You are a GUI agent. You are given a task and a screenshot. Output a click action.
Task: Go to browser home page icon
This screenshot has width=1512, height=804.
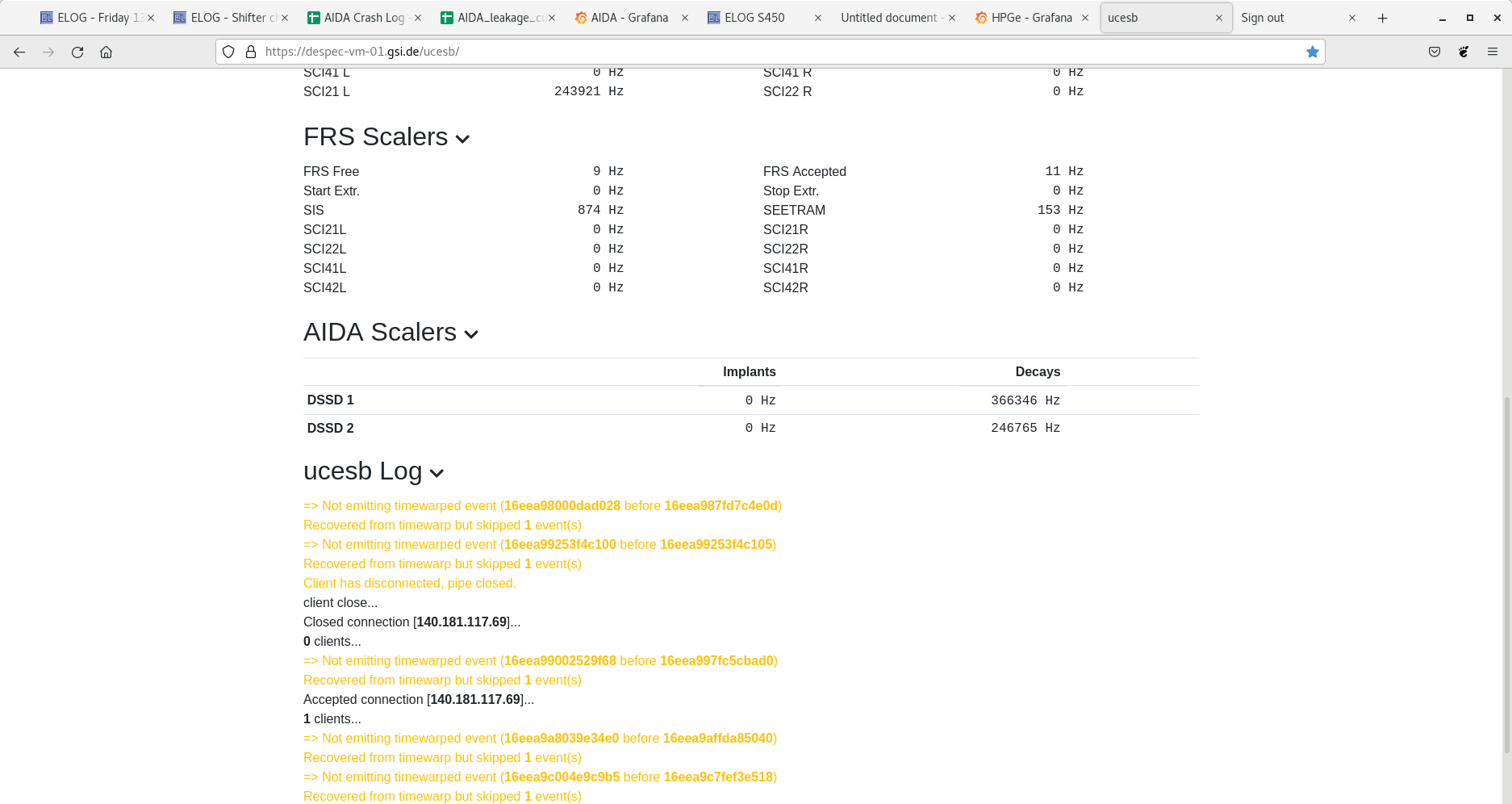point(106,52)
